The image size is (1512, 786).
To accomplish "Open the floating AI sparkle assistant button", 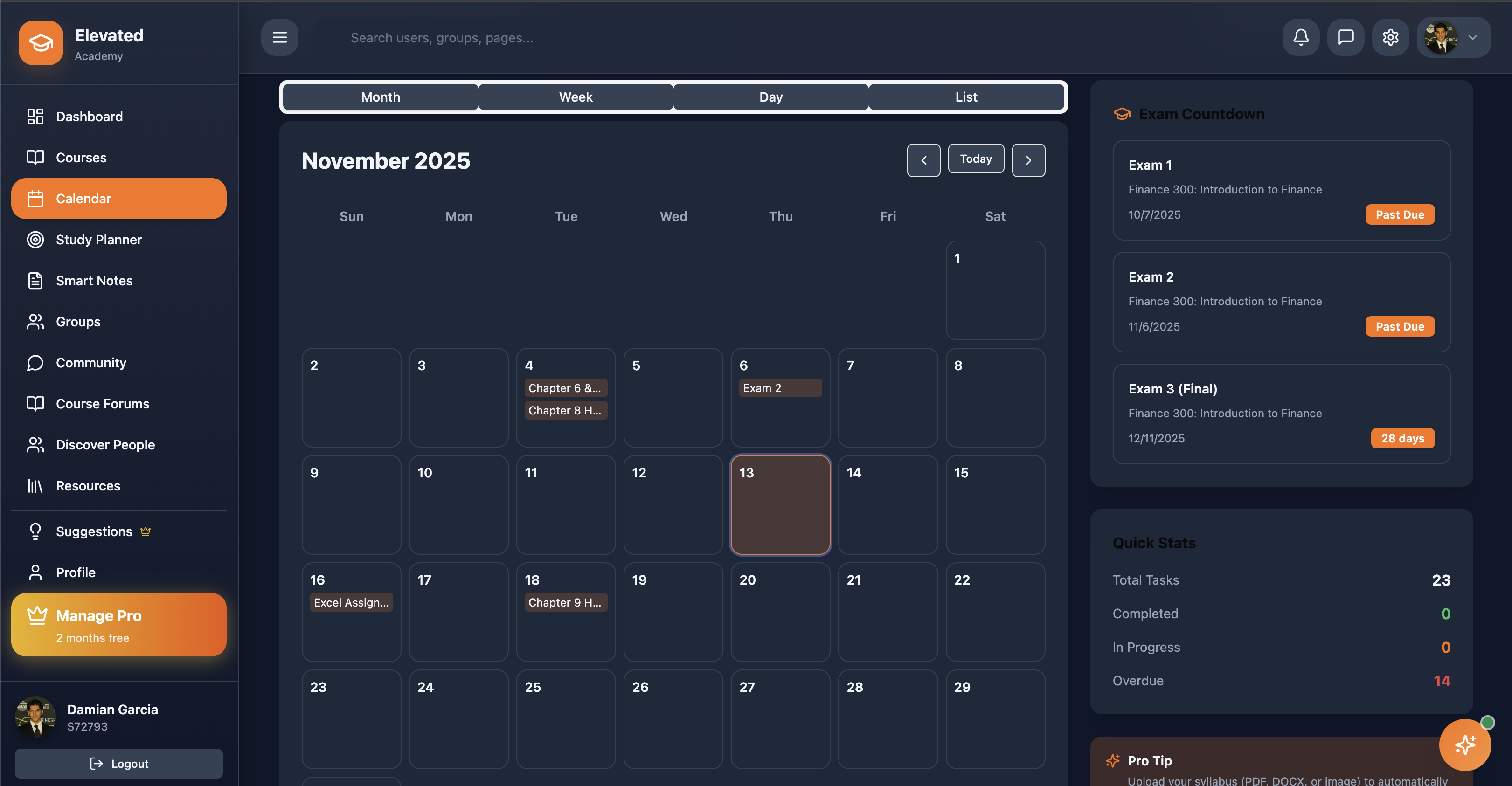I will [1465, 745].
